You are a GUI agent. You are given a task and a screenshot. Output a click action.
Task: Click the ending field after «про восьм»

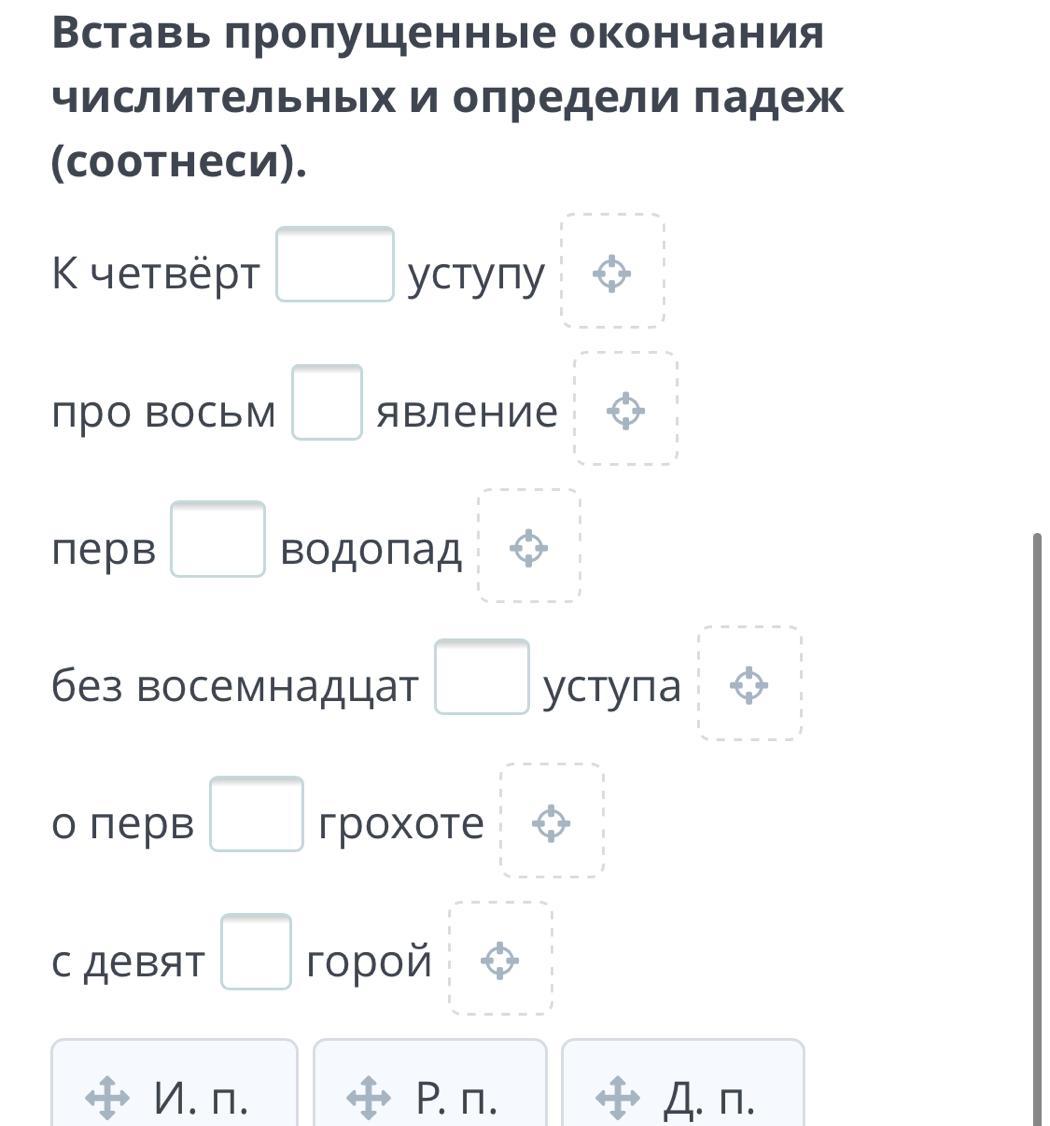tap(327, 402)
